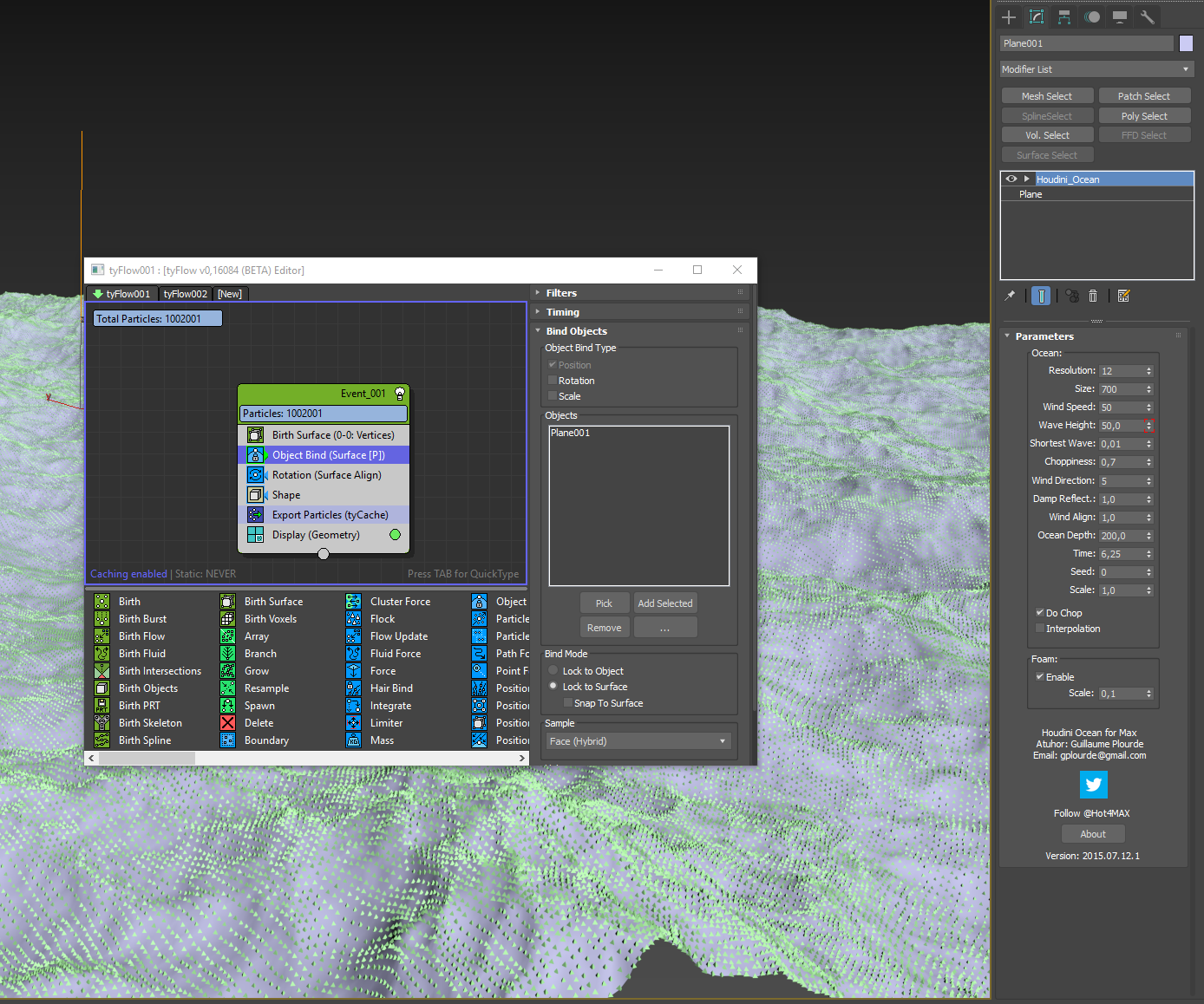Click the Plane001 object color swatch

point(1186,43)
